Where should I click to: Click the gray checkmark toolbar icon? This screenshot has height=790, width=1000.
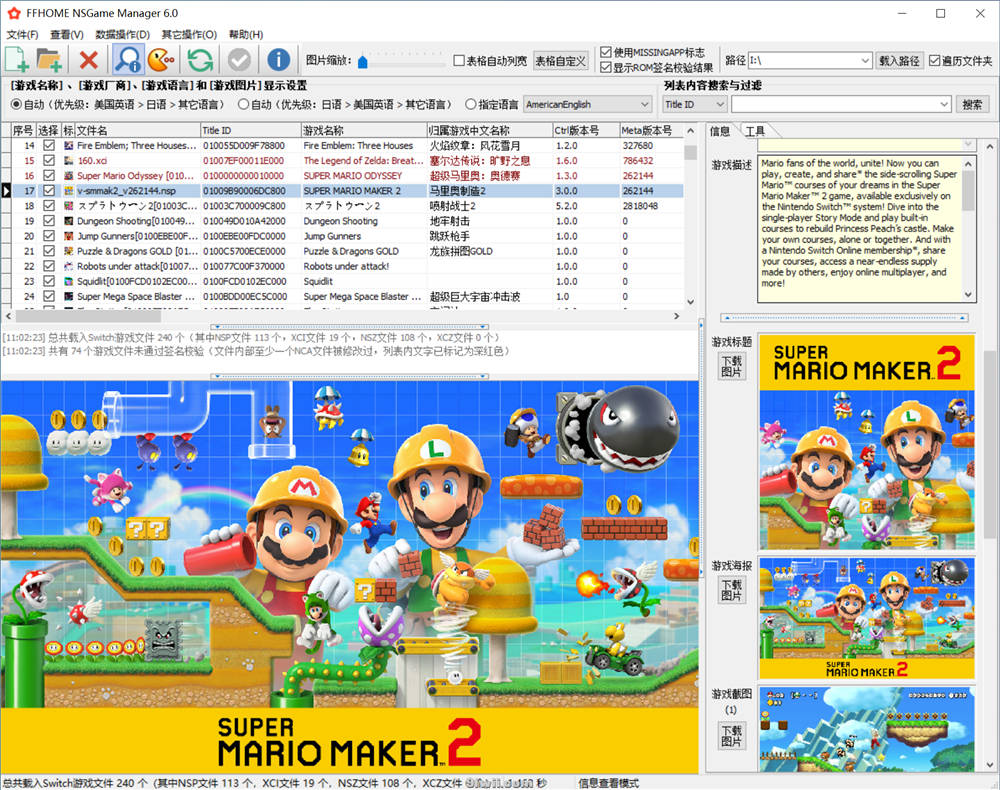tap(240, 60)
